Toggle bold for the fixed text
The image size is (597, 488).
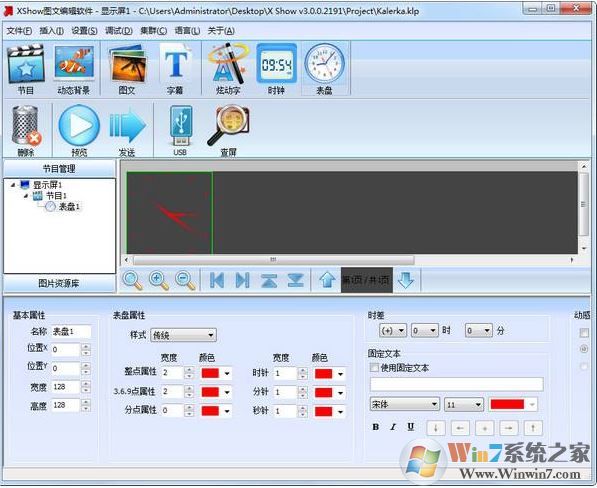point(376,427)
